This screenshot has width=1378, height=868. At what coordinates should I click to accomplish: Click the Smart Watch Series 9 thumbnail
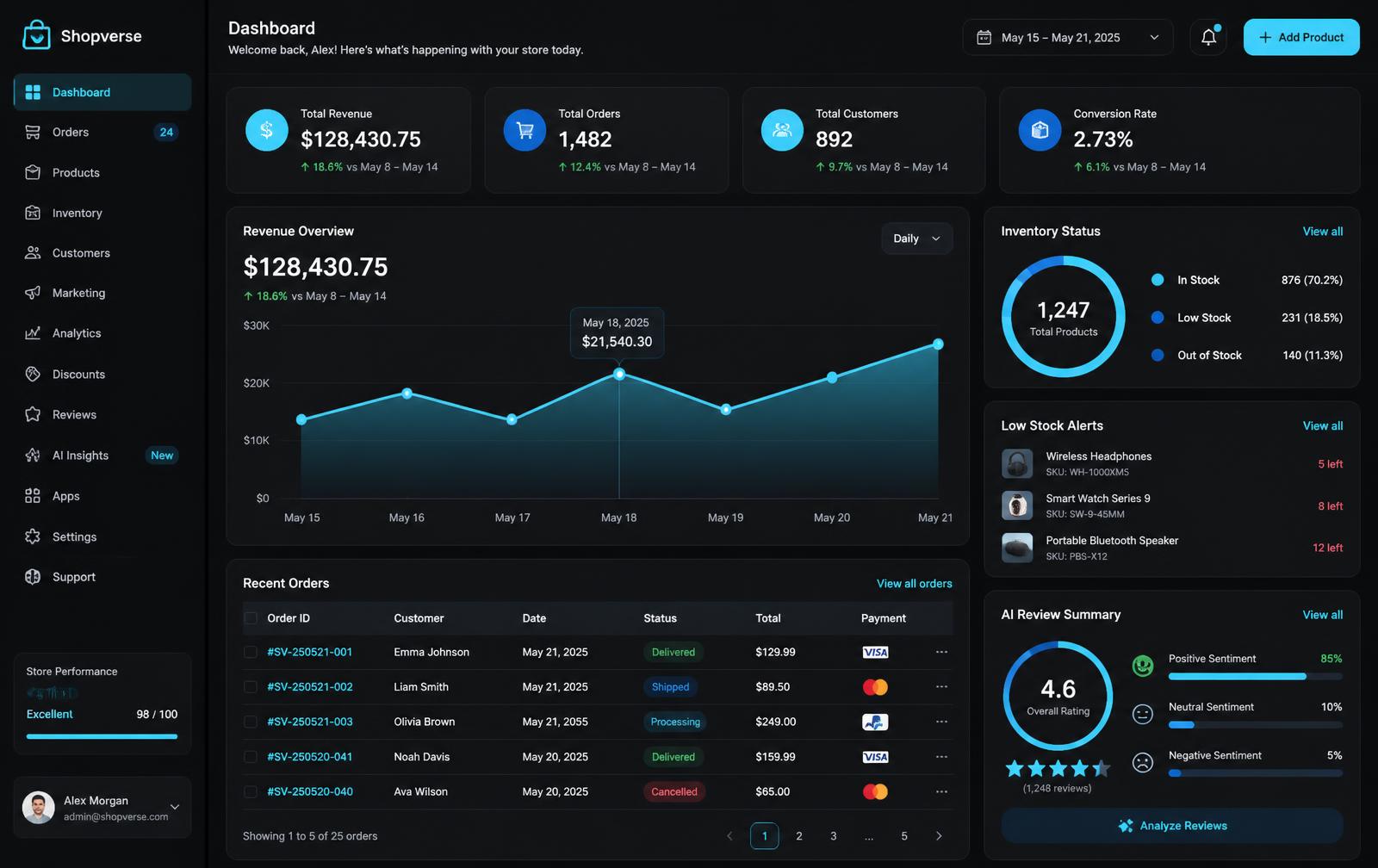[1017, 505]
